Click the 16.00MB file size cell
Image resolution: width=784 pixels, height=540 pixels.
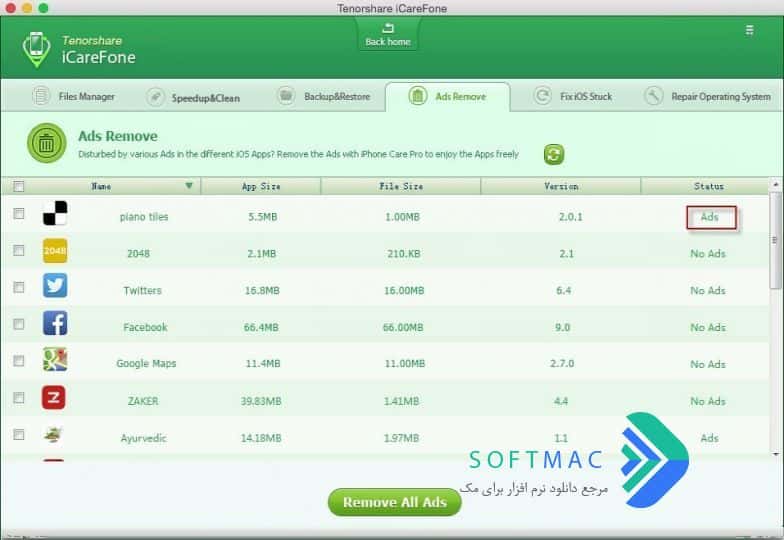coord(404,290)
